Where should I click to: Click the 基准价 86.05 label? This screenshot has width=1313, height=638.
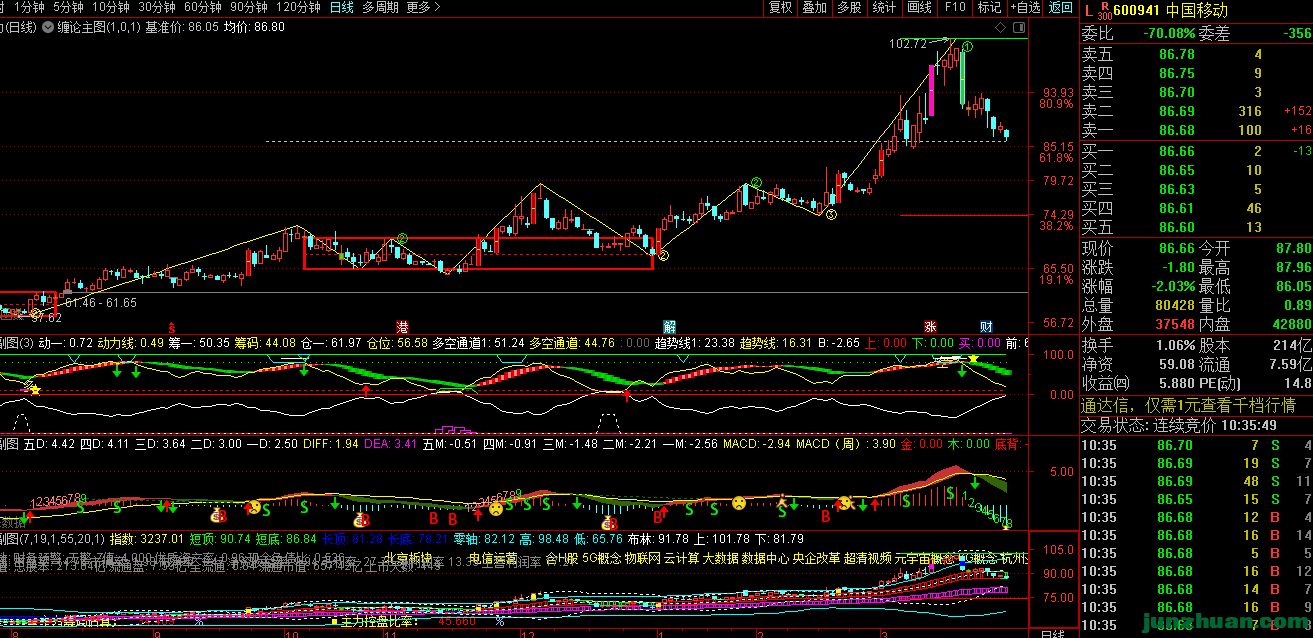(182, 27)
